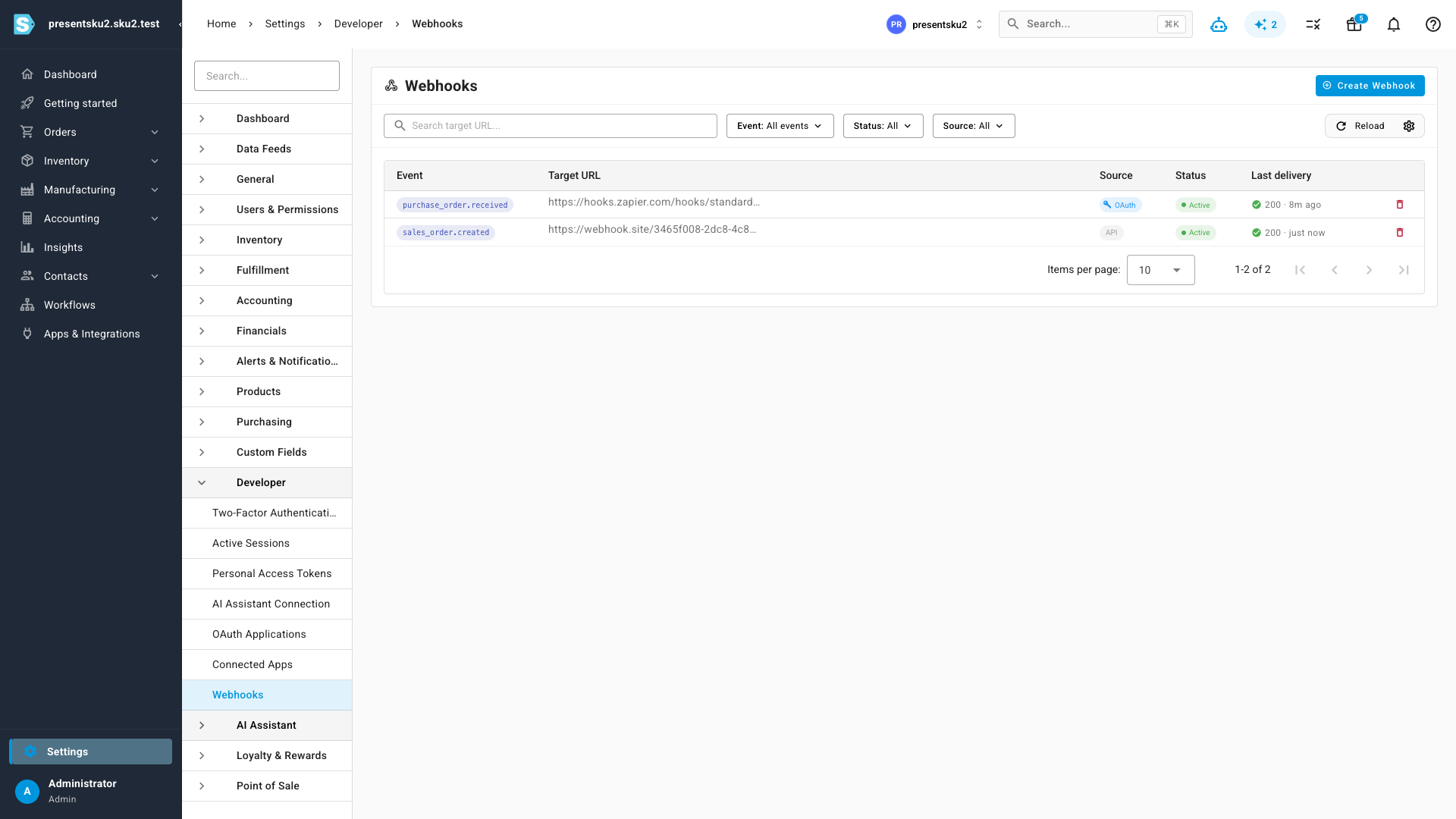
Task: Expand the Manufacturing menu
Action: click(91, 190)
